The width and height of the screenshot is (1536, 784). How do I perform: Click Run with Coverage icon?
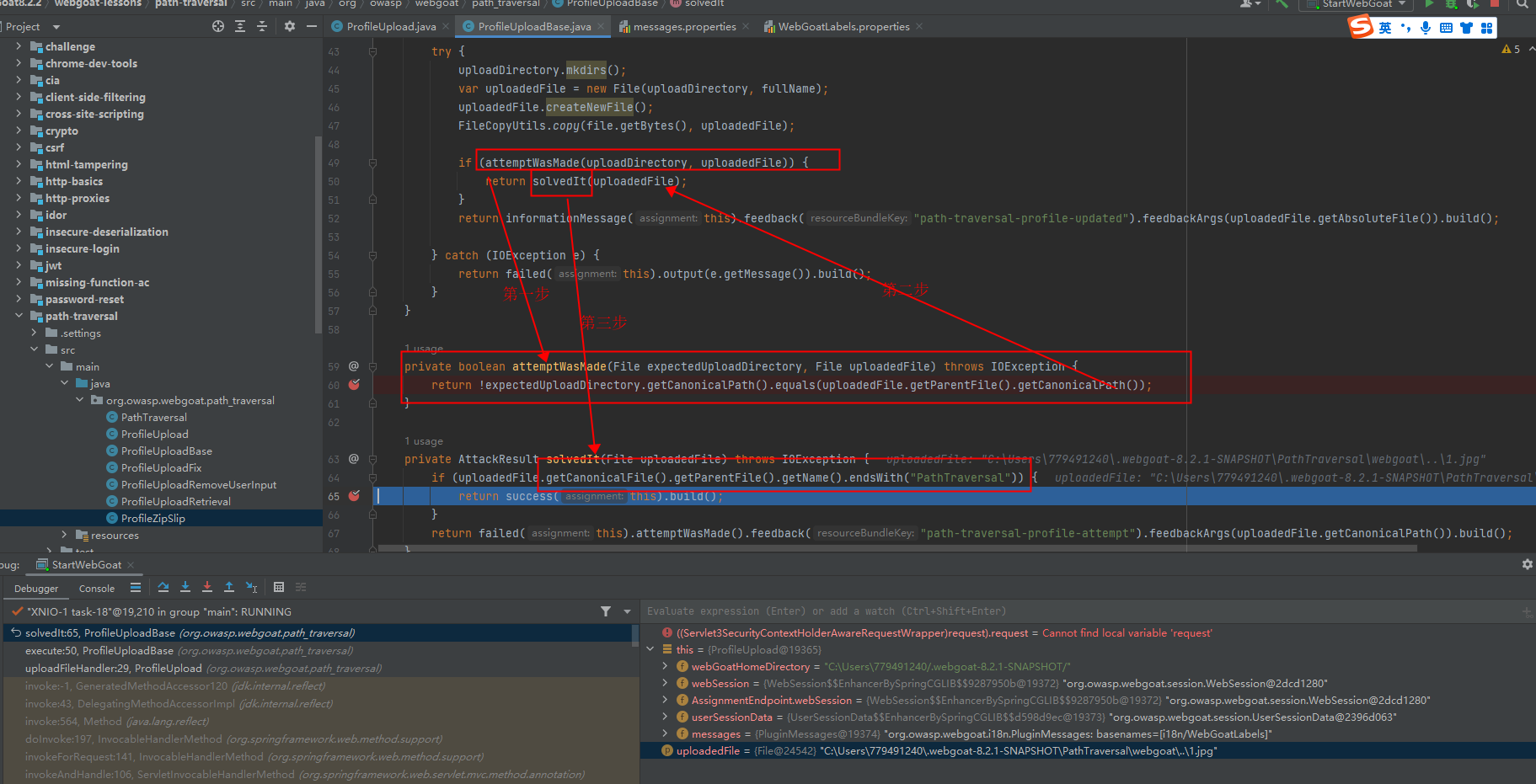pyautogui.click(x=1473, y=4)
